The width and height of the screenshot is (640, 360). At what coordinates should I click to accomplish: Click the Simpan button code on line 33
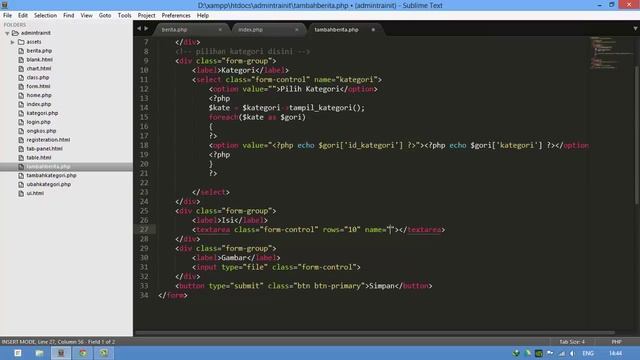[304, 286]
